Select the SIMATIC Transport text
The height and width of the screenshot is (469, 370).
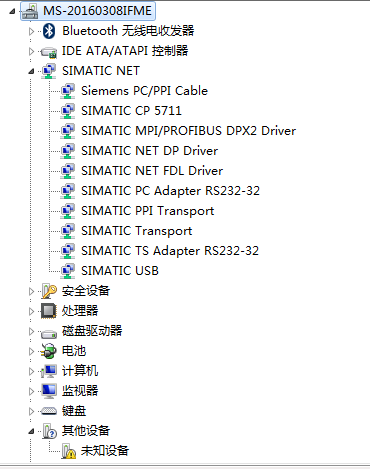tap(137, 231)
